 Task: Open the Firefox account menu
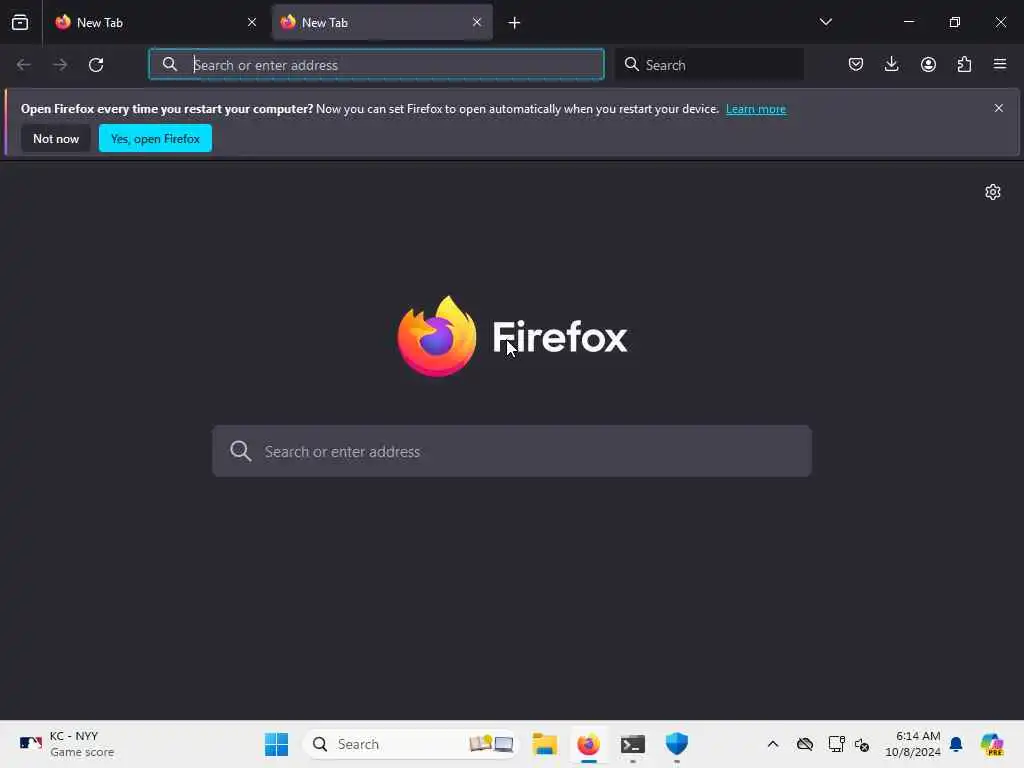928,64
